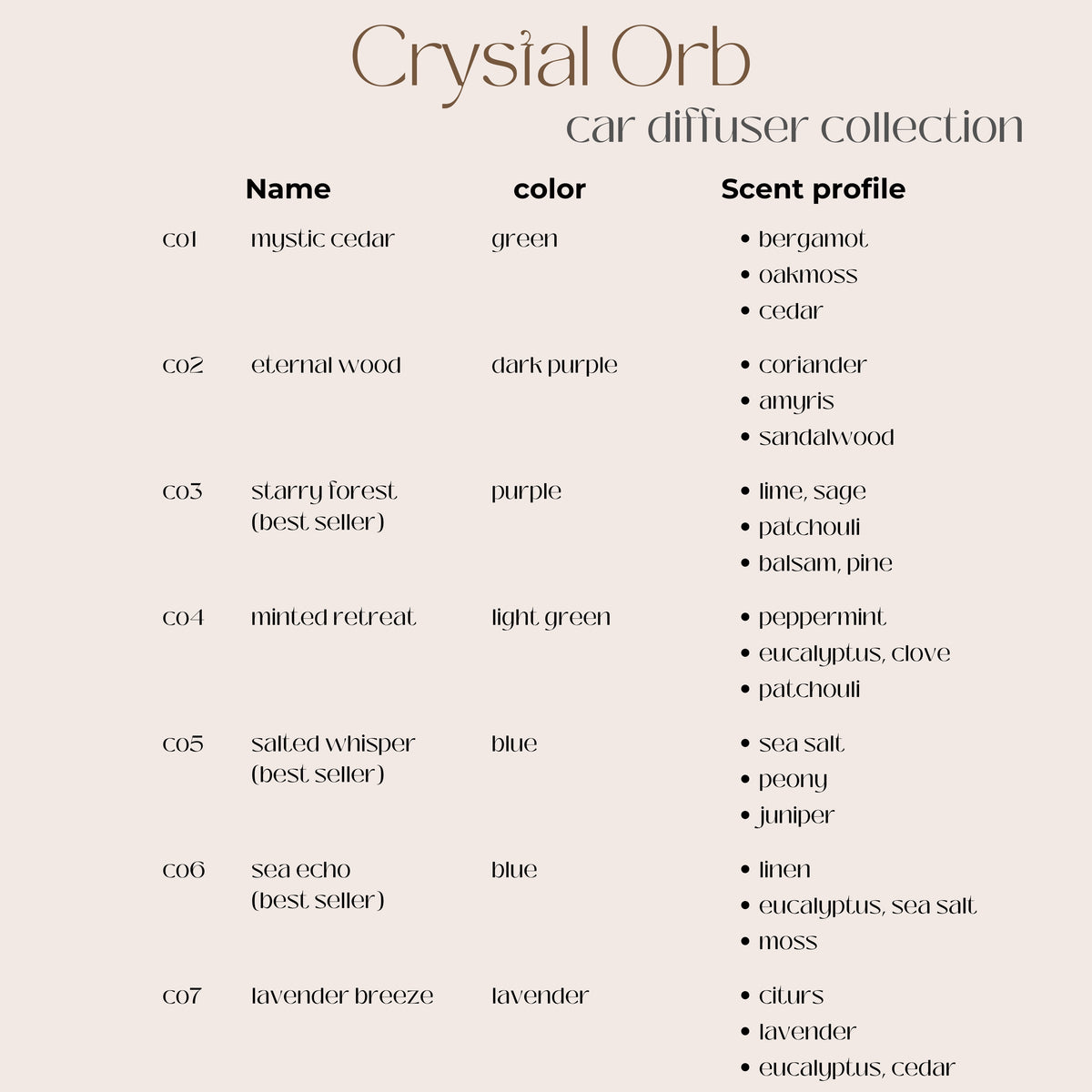Click the bergamot scent bullet

point(813,239)
